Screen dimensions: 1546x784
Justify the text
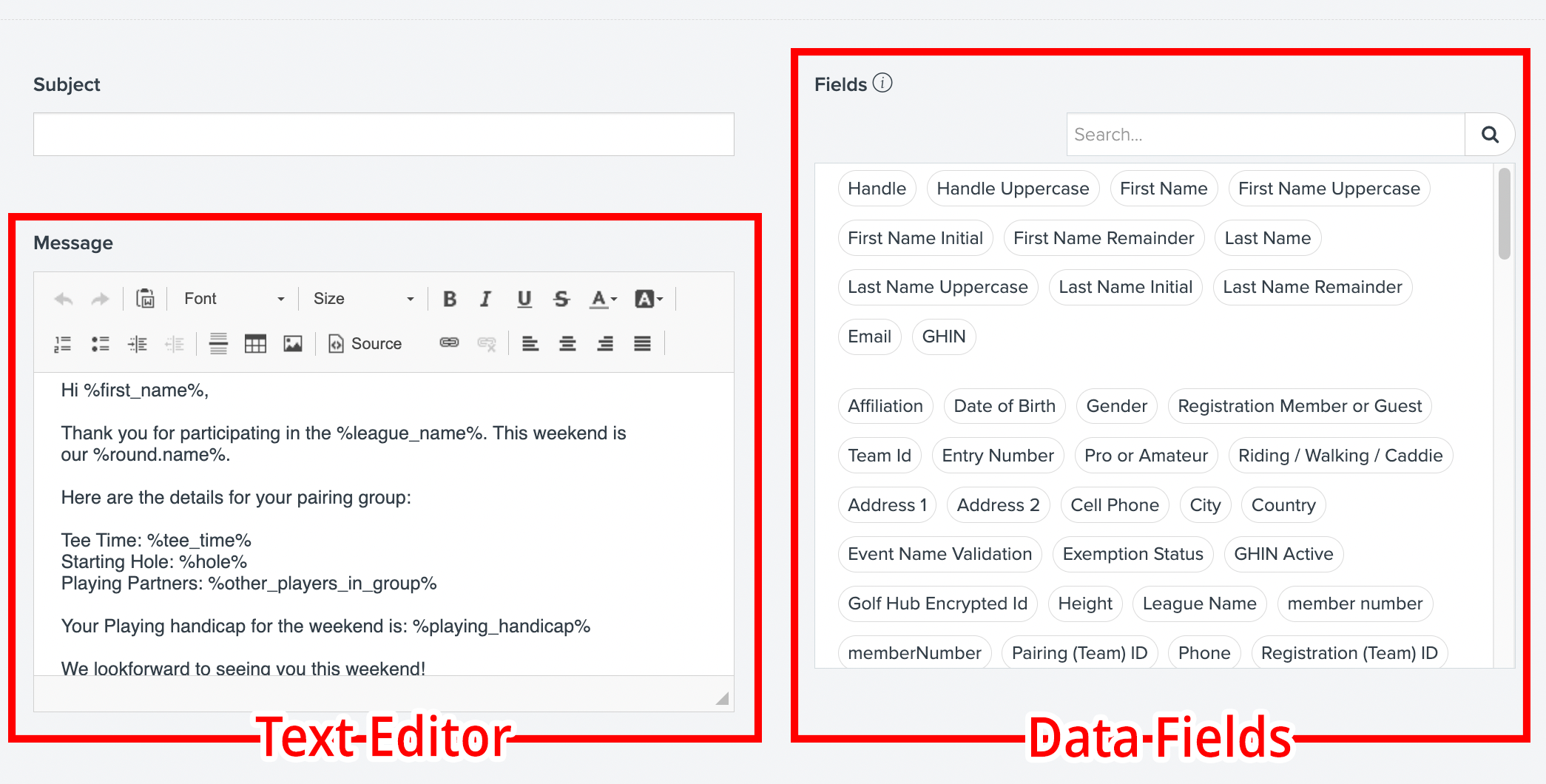(x=642, y=344)
